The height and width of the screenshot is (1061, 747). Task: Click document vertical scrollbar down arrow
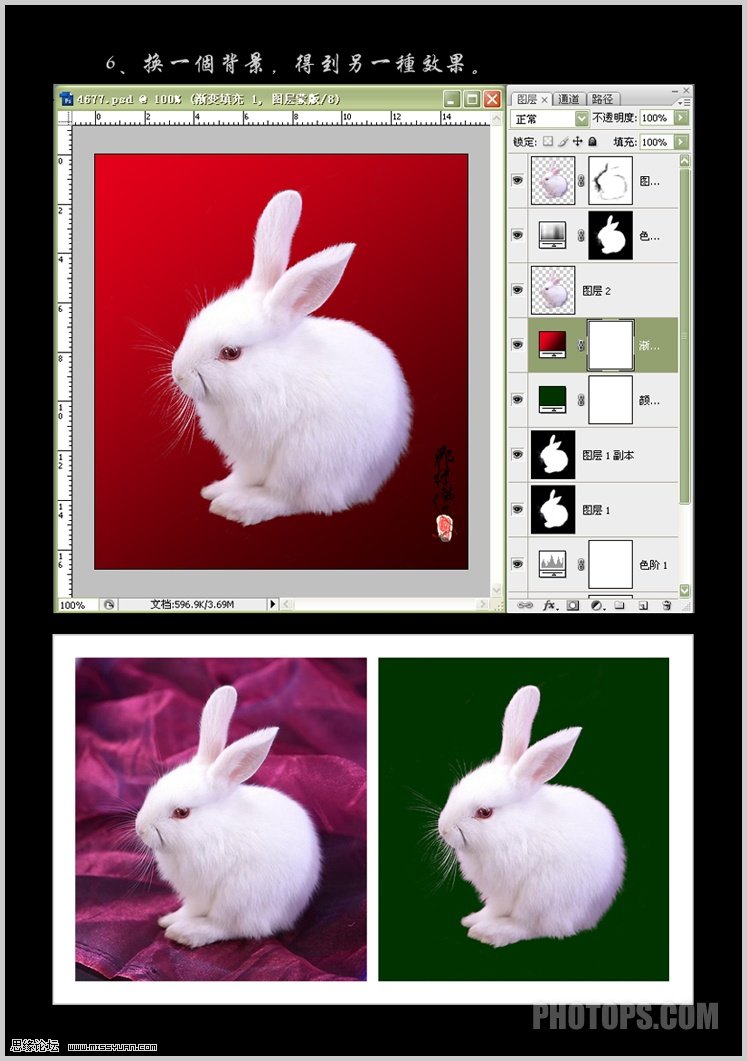(497, 589)
